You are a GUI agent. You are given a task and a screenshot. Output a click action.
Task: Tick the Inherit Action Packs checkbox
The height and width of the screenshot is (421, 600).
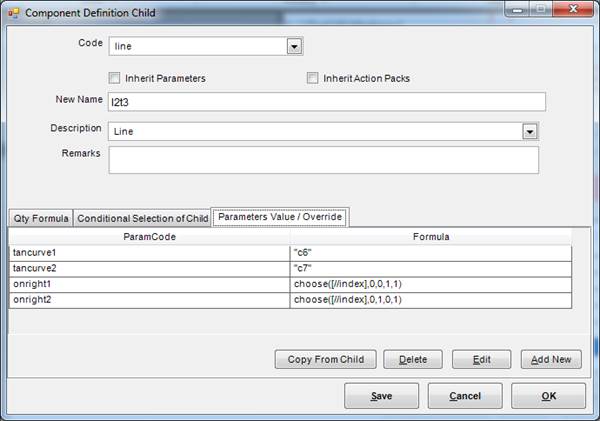point(313,78)
